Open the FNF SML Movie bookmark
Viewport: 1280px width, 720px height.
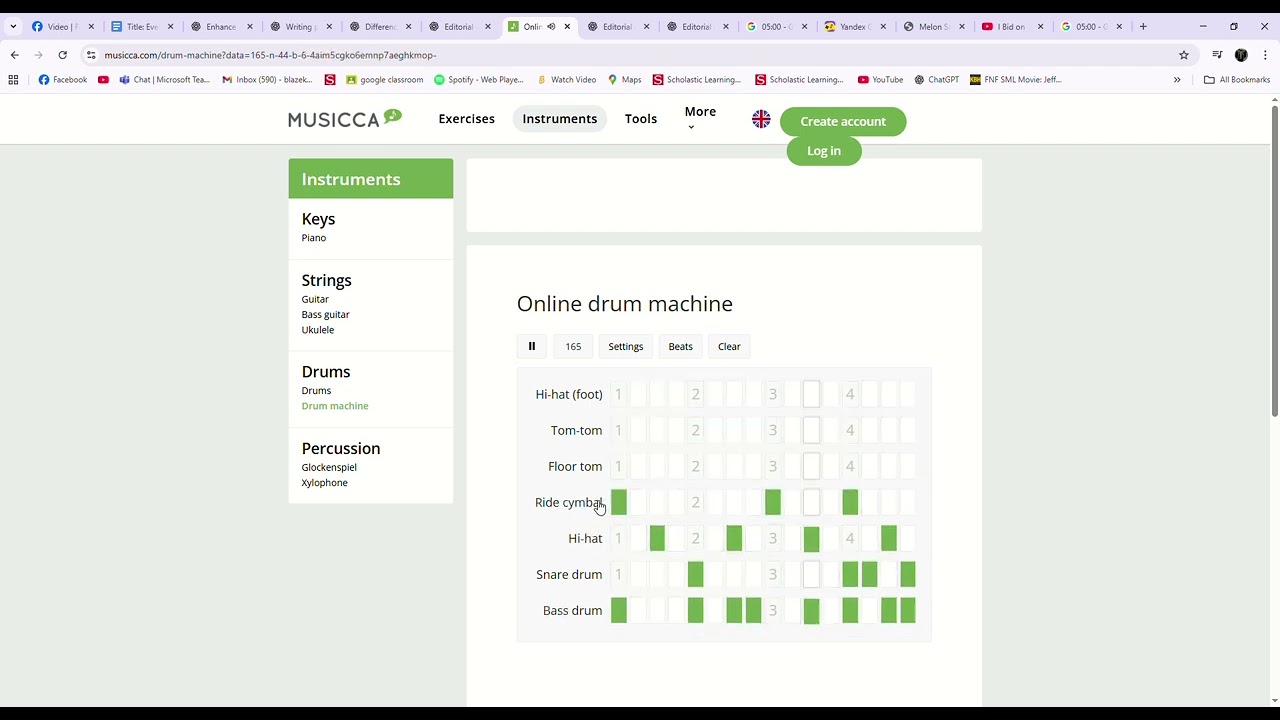click(1016, 80)
